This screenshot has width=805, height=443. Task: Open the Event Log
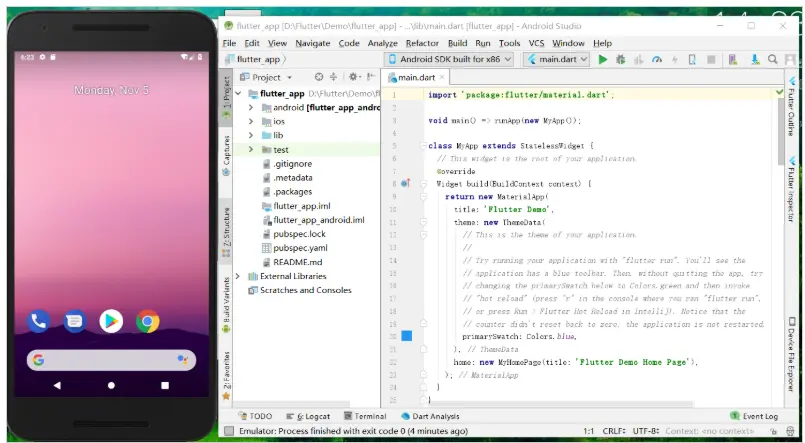pos(754,416)
